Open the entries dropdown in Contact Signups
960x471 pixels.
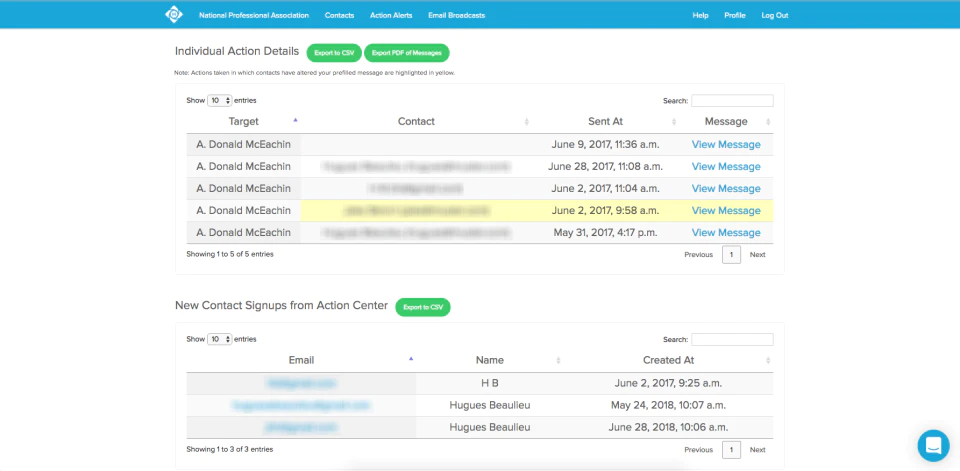pyautogui.click(x=219, y=339)
